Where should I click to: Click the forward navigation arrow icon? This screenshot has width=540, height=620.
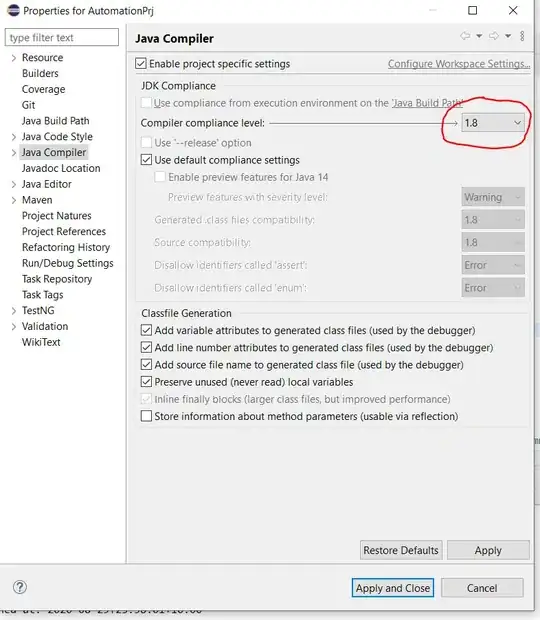pos(494,36)
